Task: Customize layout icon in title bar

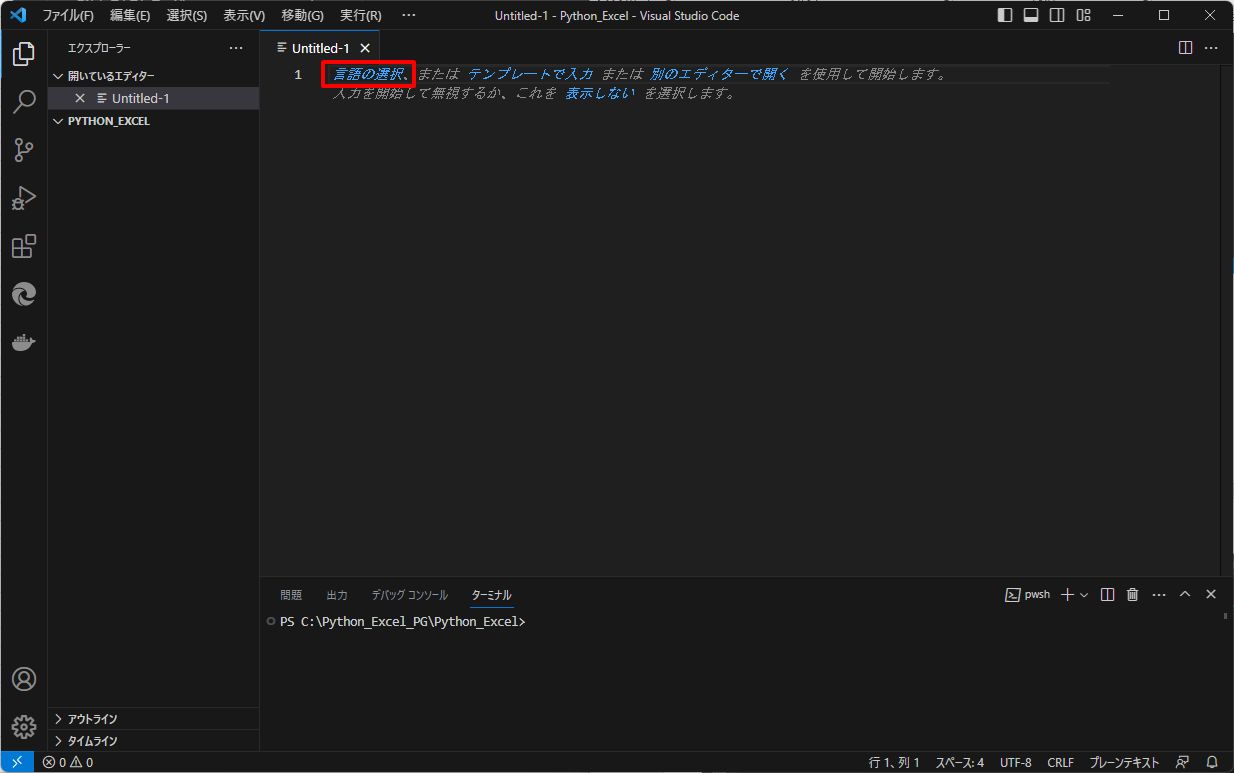Action: click(1084, 15)
